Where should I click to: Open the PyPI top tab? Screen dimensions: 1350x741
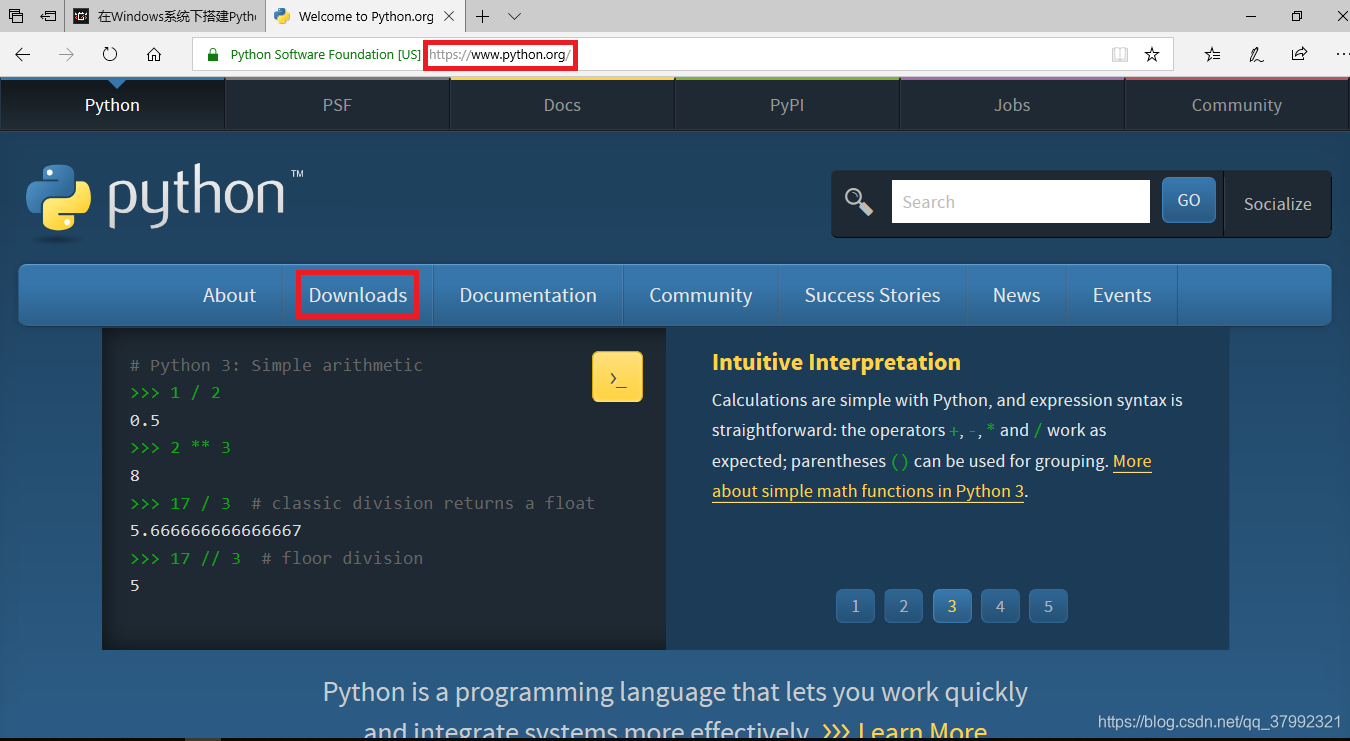pyautogui.click(x=787, y=105)
